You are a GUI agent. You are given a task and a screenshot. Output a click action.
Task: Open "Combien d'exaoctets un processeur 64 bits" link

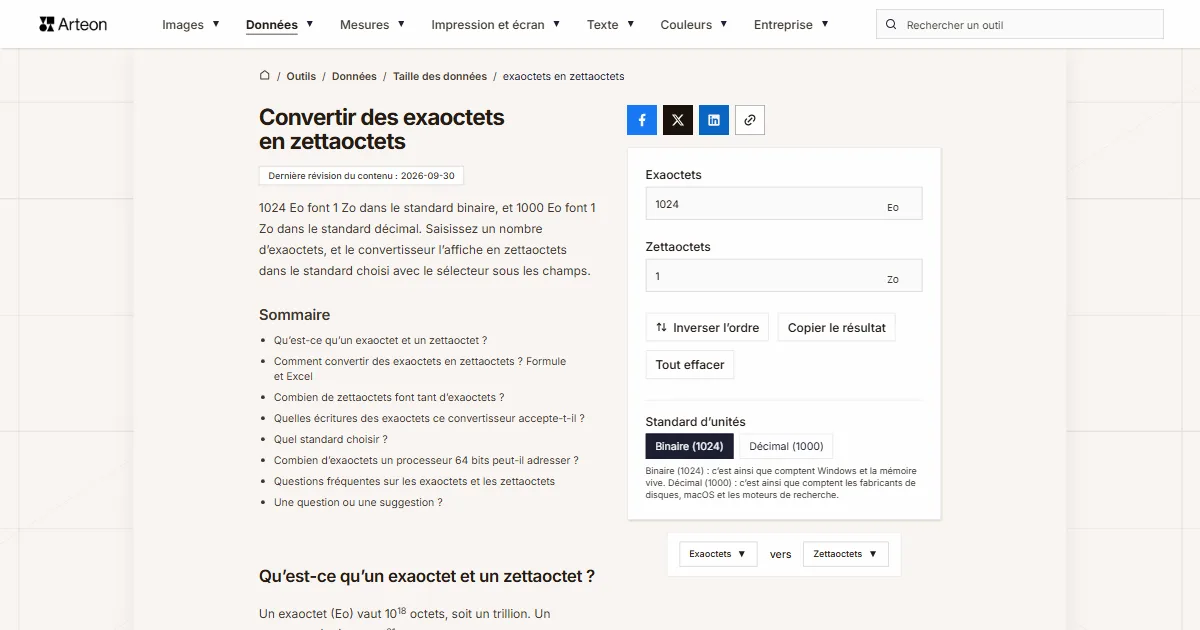pyautogui.click(x=426, y=460)
